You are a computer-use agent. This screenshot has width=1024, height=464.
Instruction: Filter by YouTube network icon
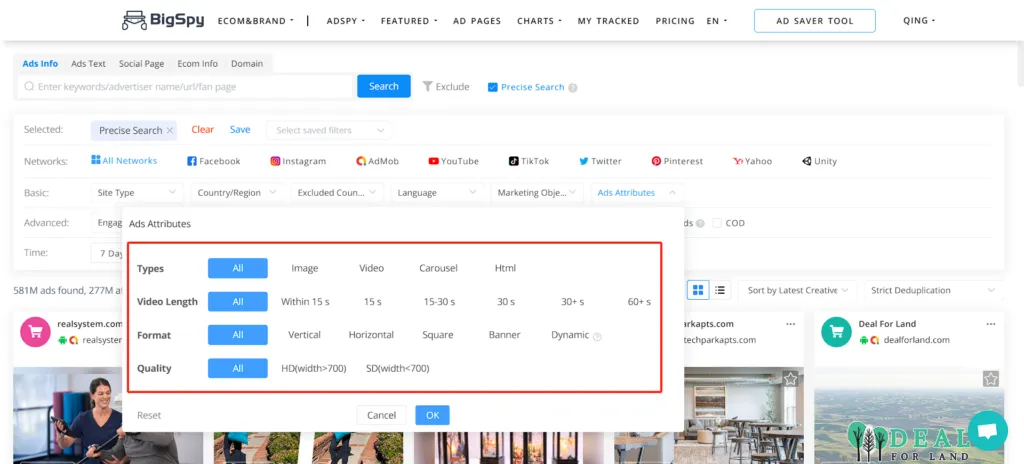(x=434, y=161)
